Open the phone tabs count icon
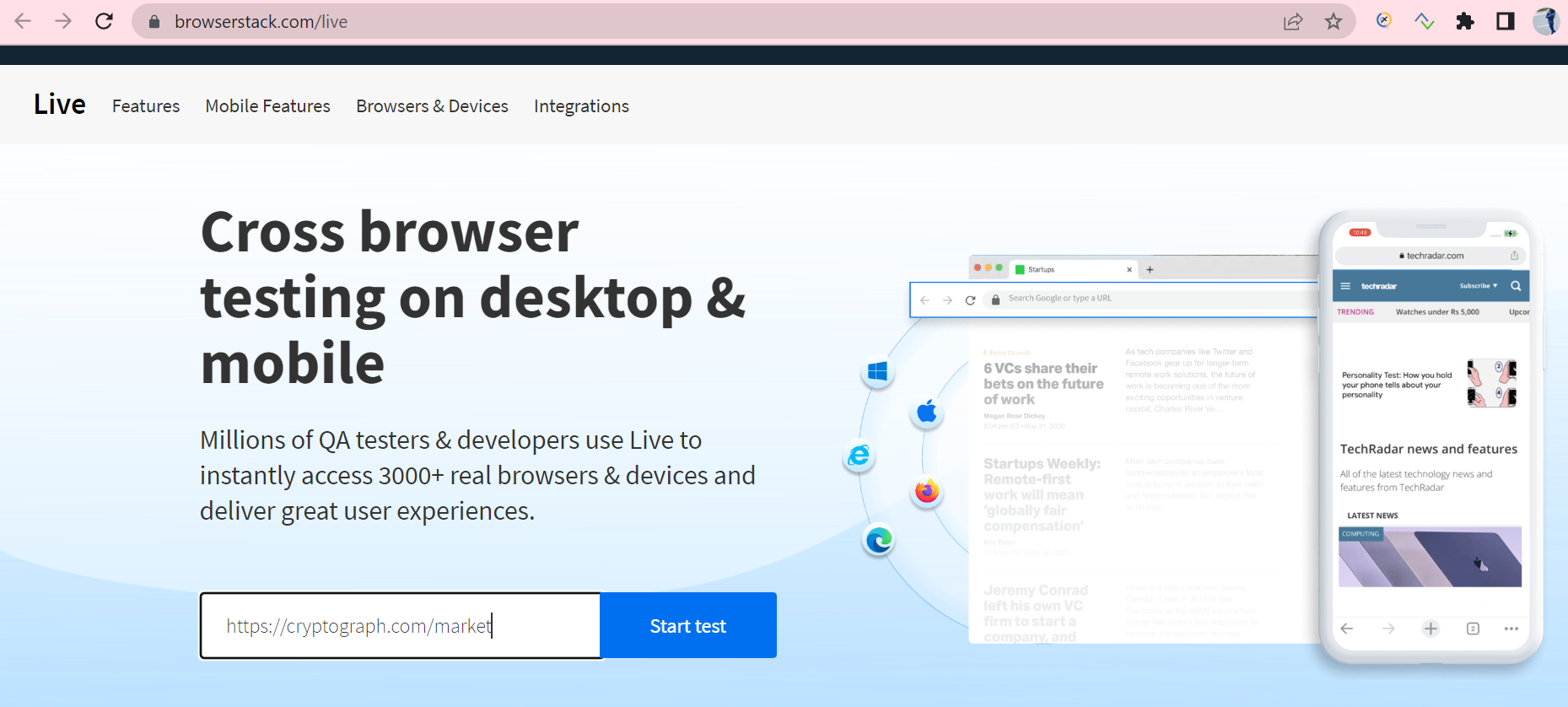Viewport: 1568px width, 707px height. tap(1473, 629)
